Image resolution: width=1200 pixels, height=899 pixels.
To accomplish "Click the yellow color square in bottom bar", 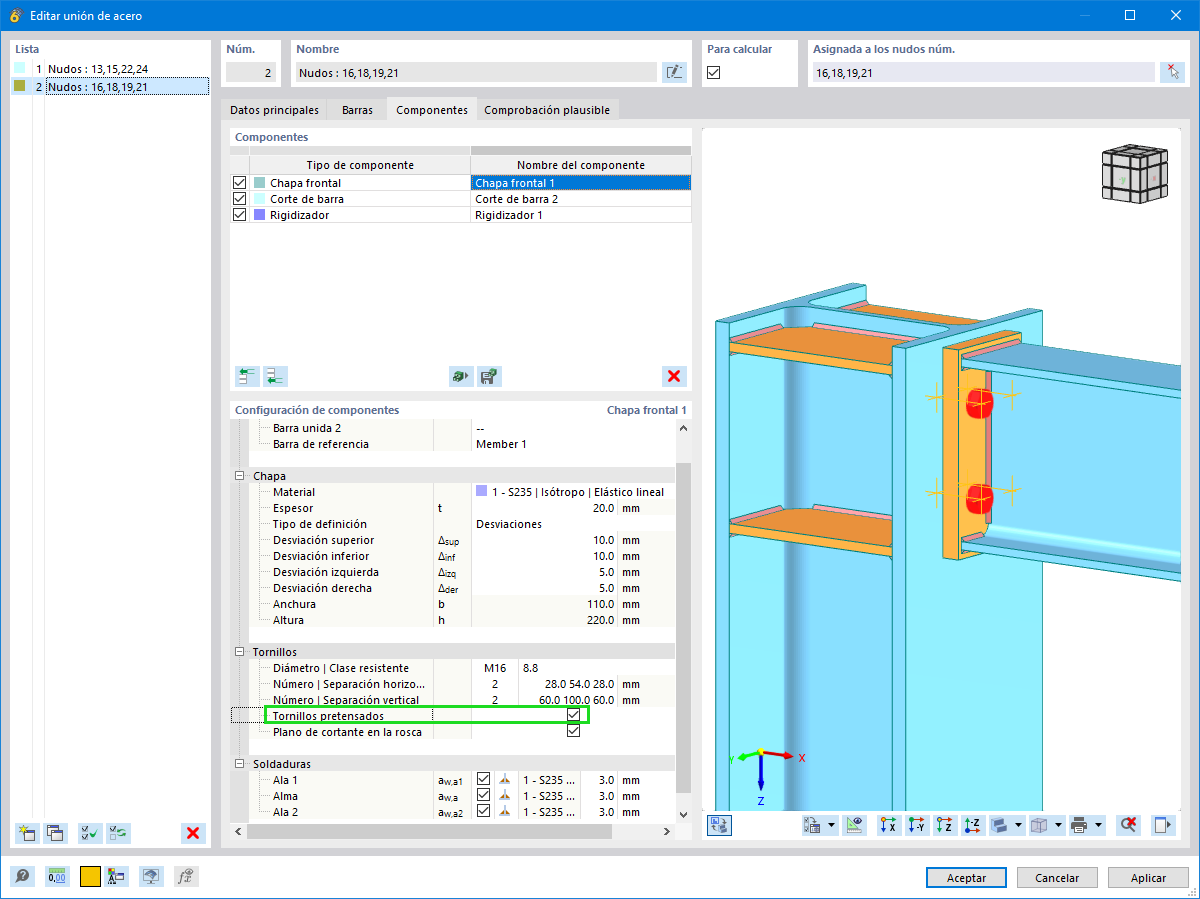I will coord(90,876).
